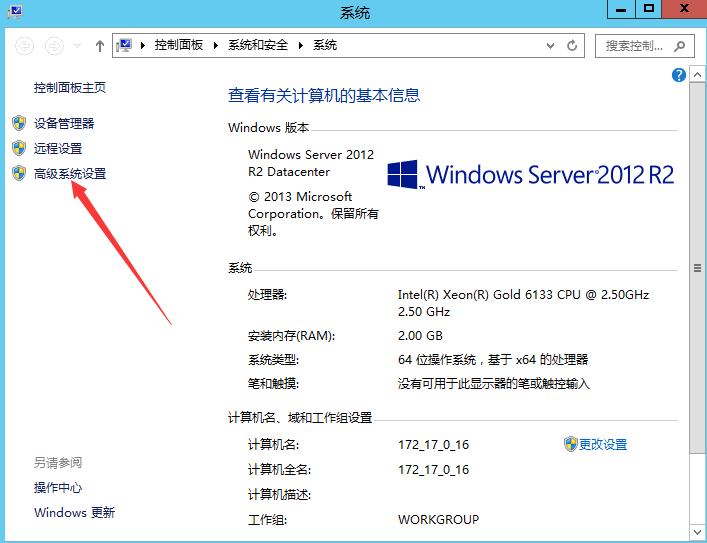707x543 pixels.
Task: Open help with the blue question mark icon
Action: point(679,75)
